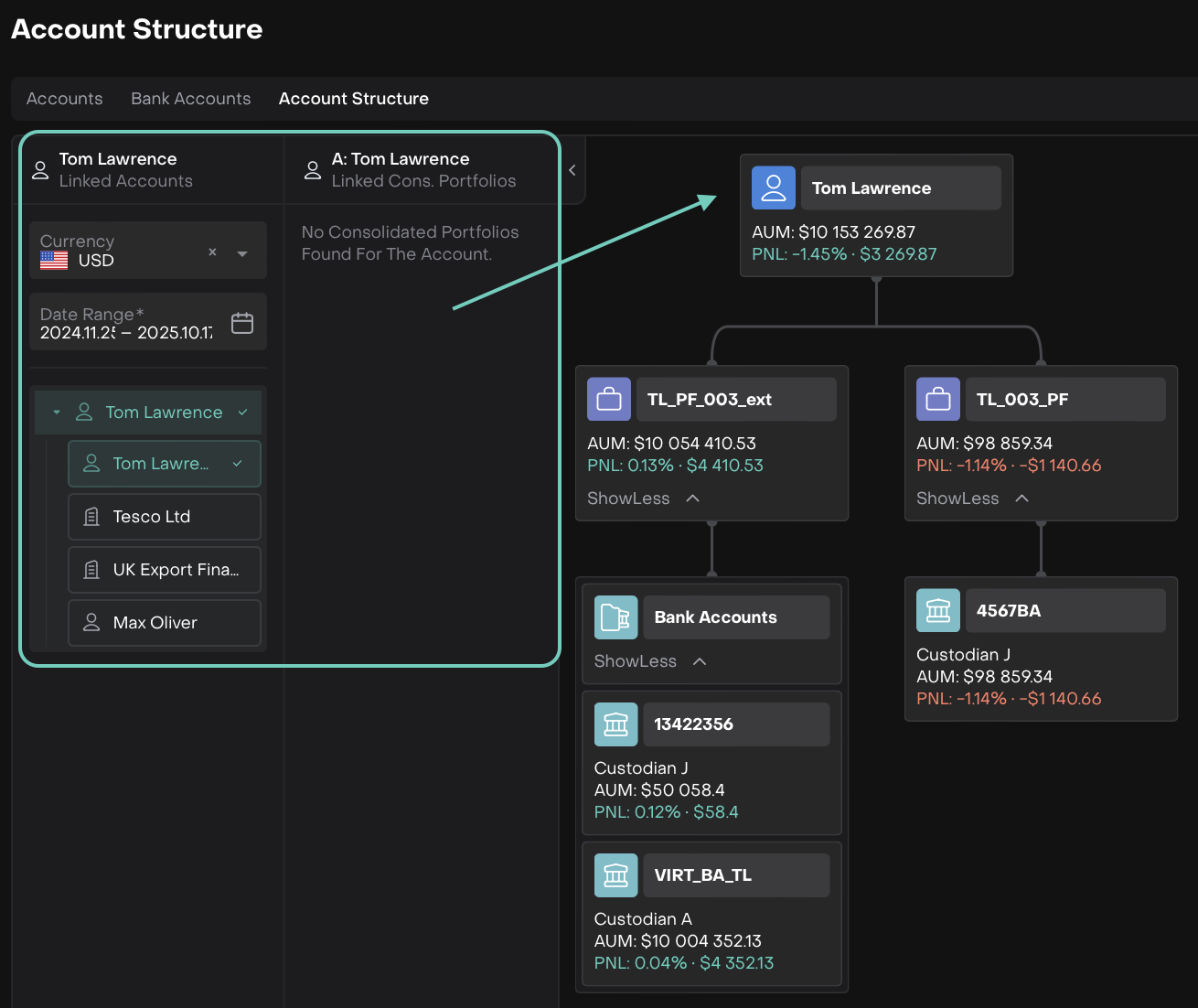Click the TL_PF_003_ext briefcase icon
The width and height of the screenshot is (1198, 1008).
coord(609,400)
